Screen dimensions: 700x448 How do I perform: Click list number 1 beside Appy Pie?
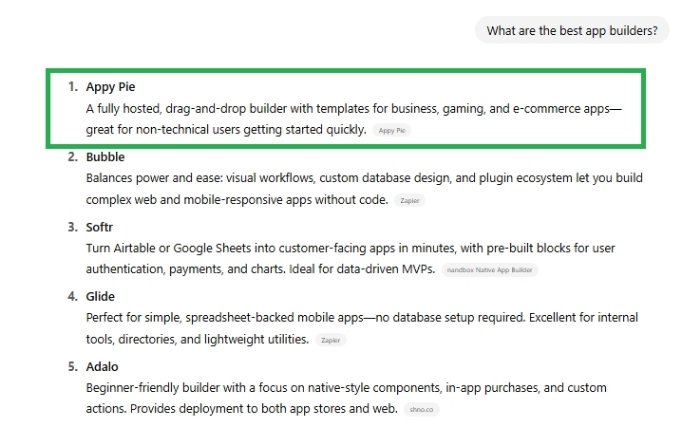tap(73, 87)
